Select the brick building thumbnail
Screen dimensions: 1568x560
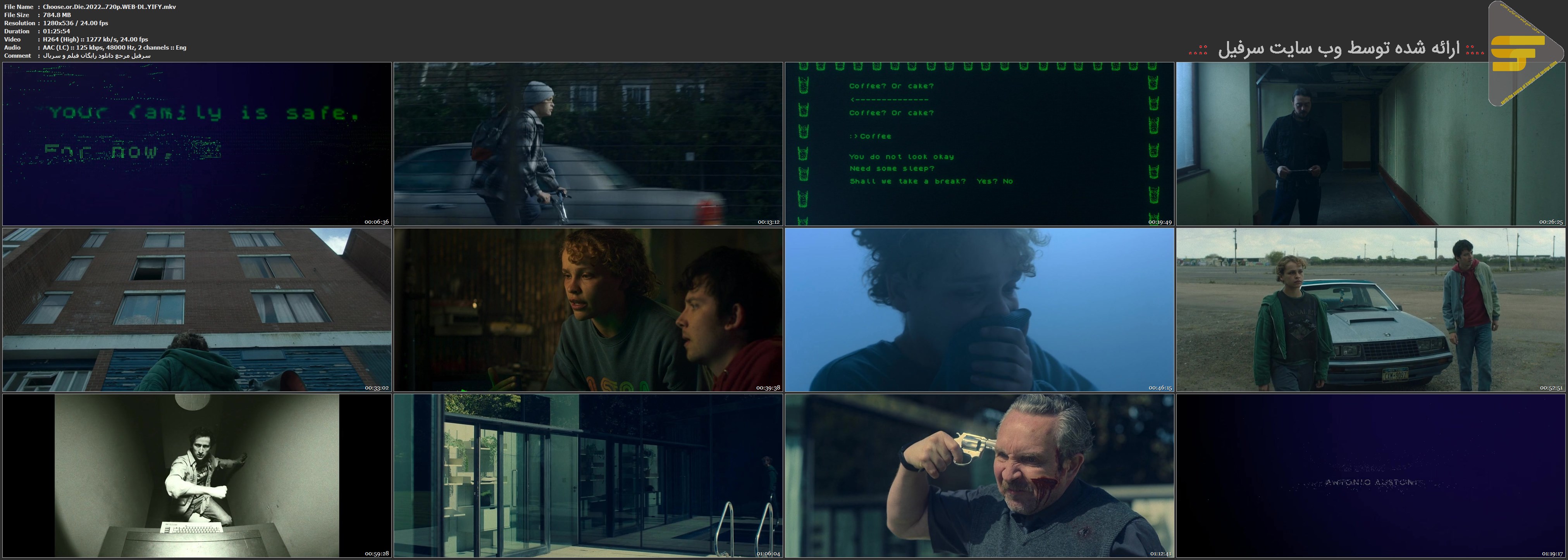click(x=196, y=310)
